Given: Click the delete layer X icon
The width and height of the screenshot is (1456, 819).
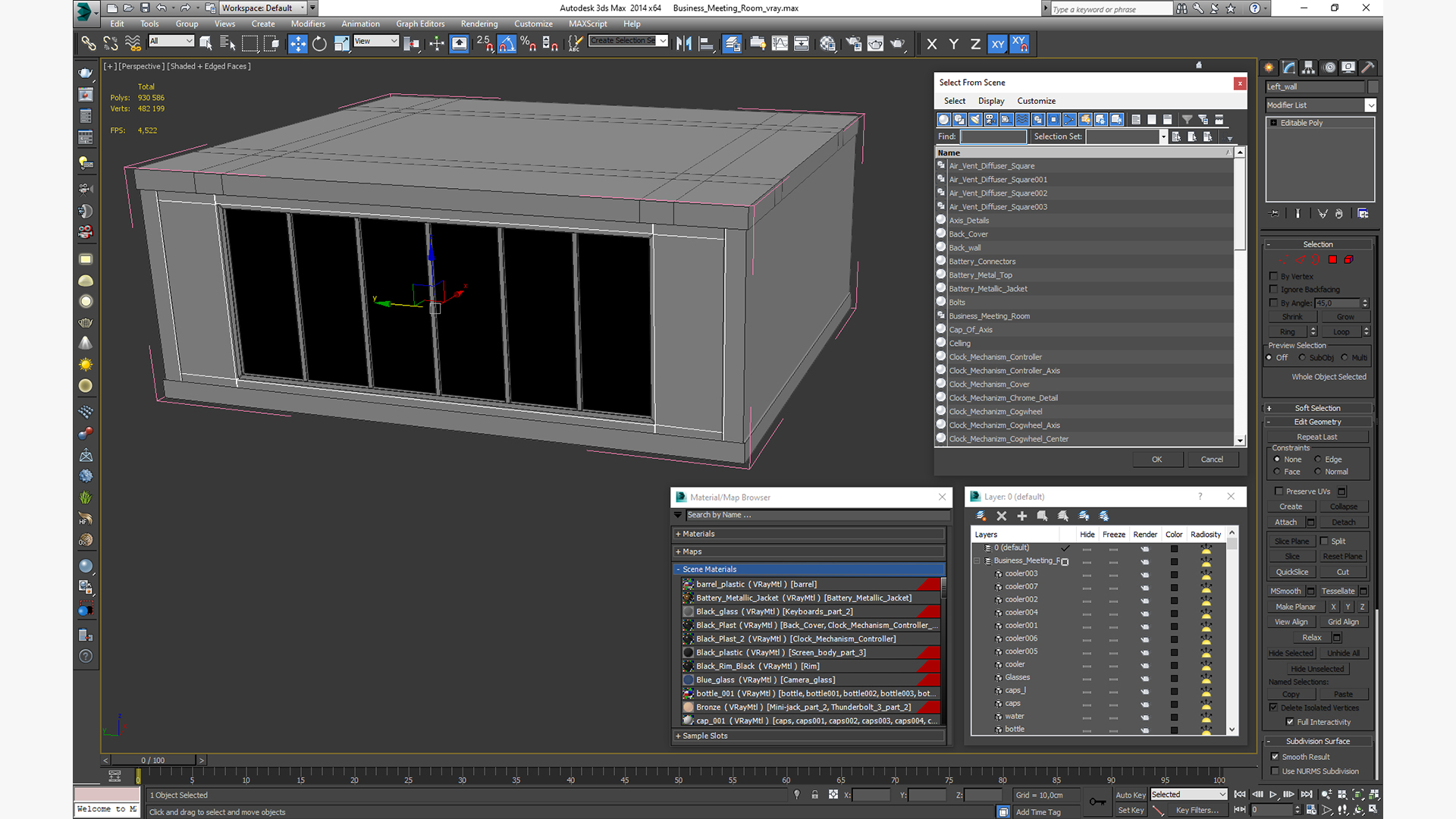Looking at the screenshot, I should point(1001,516).
